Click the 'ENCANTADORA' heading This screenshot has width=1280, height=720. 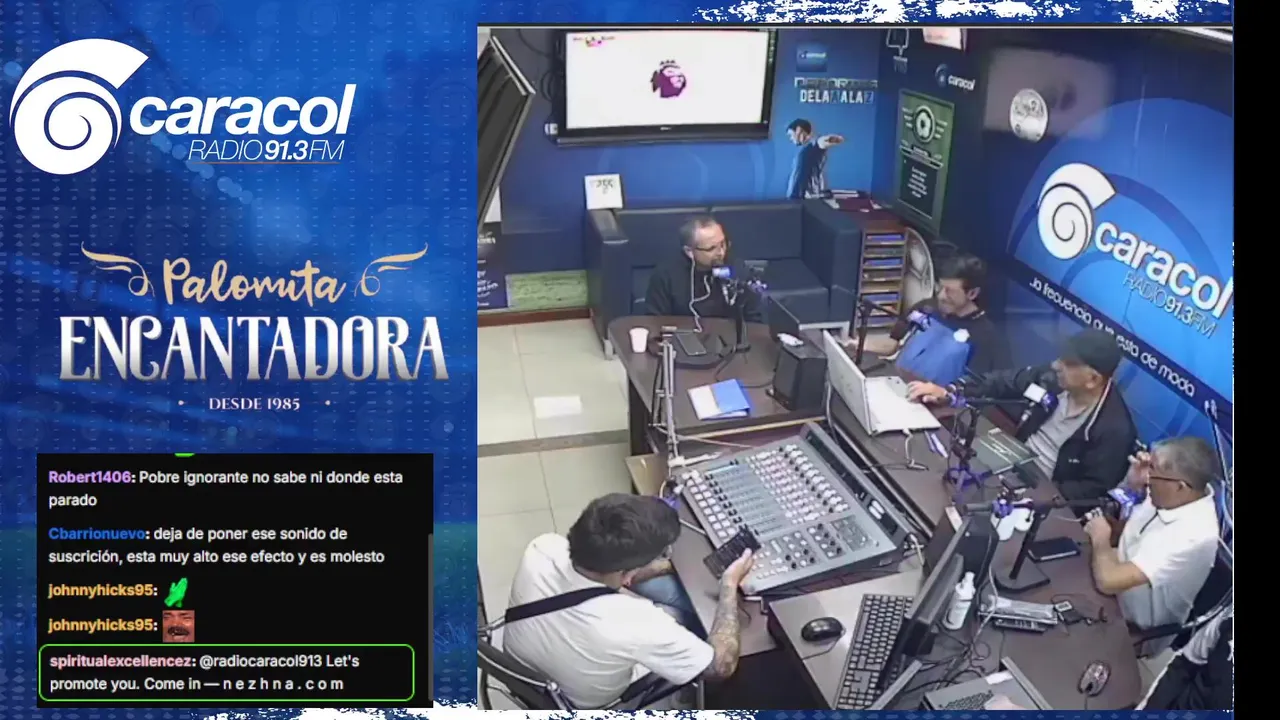(253, 349)
